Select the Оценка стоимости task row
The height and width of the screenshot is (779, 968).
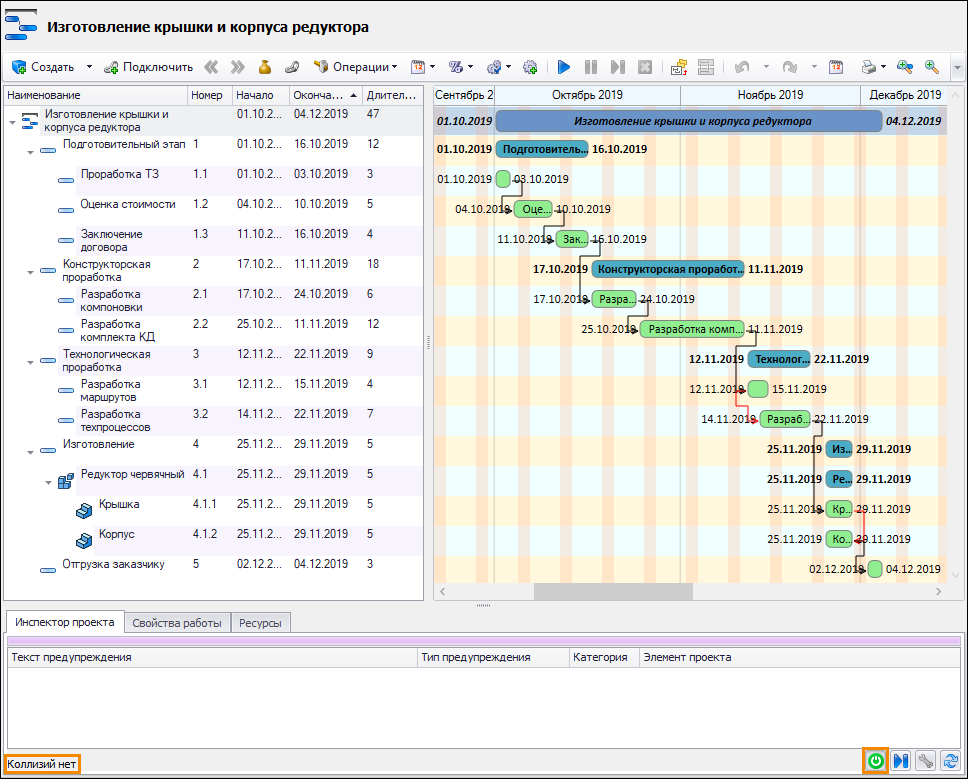pyautogui.click(x=128, y=204)
